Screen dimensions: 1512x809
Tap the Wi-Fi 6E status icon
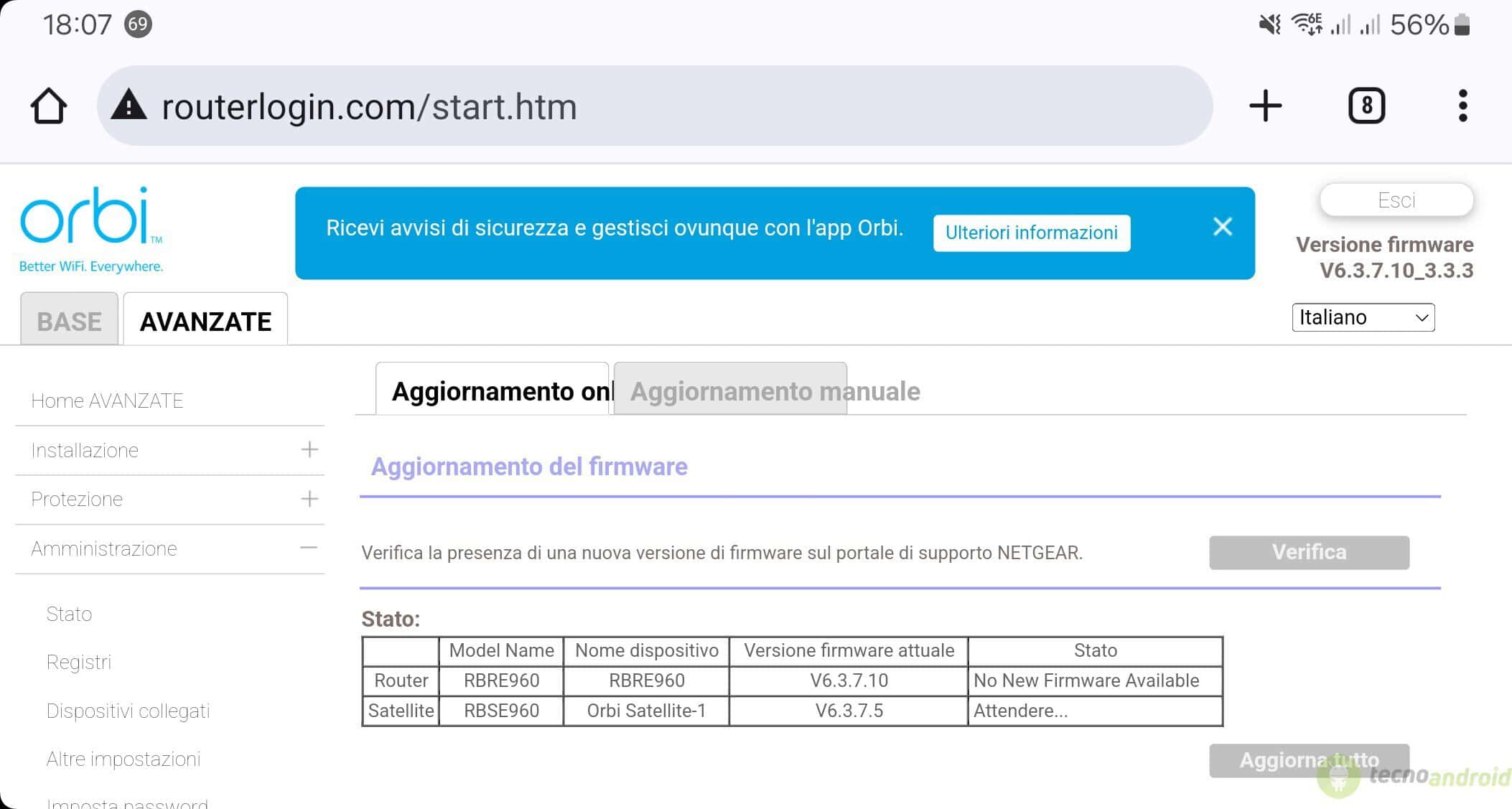pos(1307,24)
